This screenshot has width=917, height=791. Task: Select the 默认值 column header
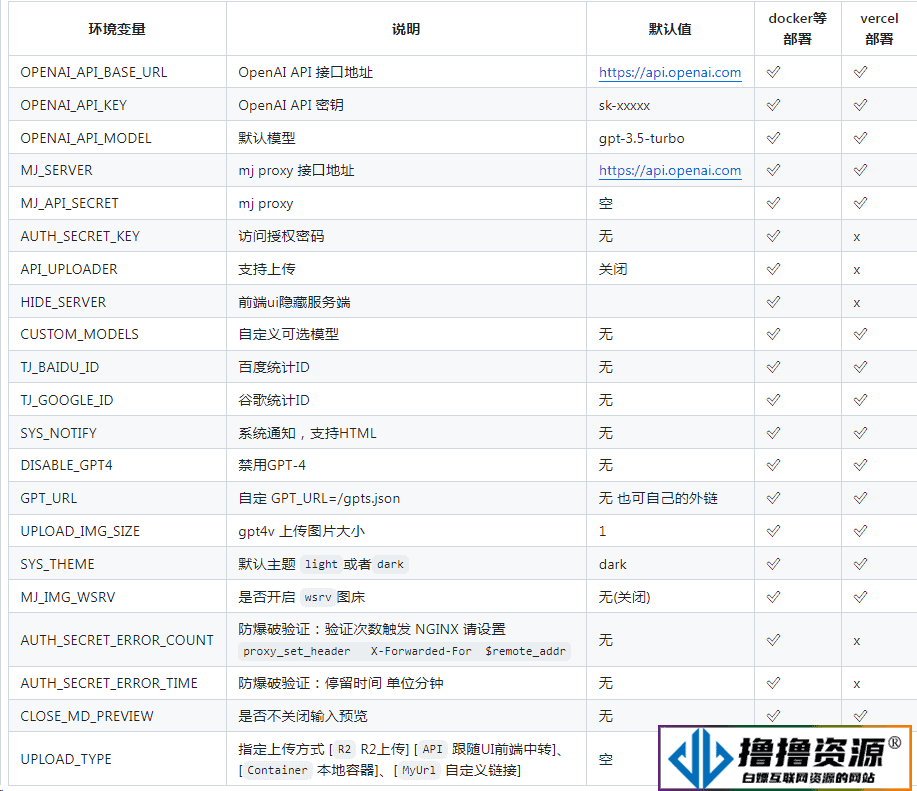(x=670, y=29)
